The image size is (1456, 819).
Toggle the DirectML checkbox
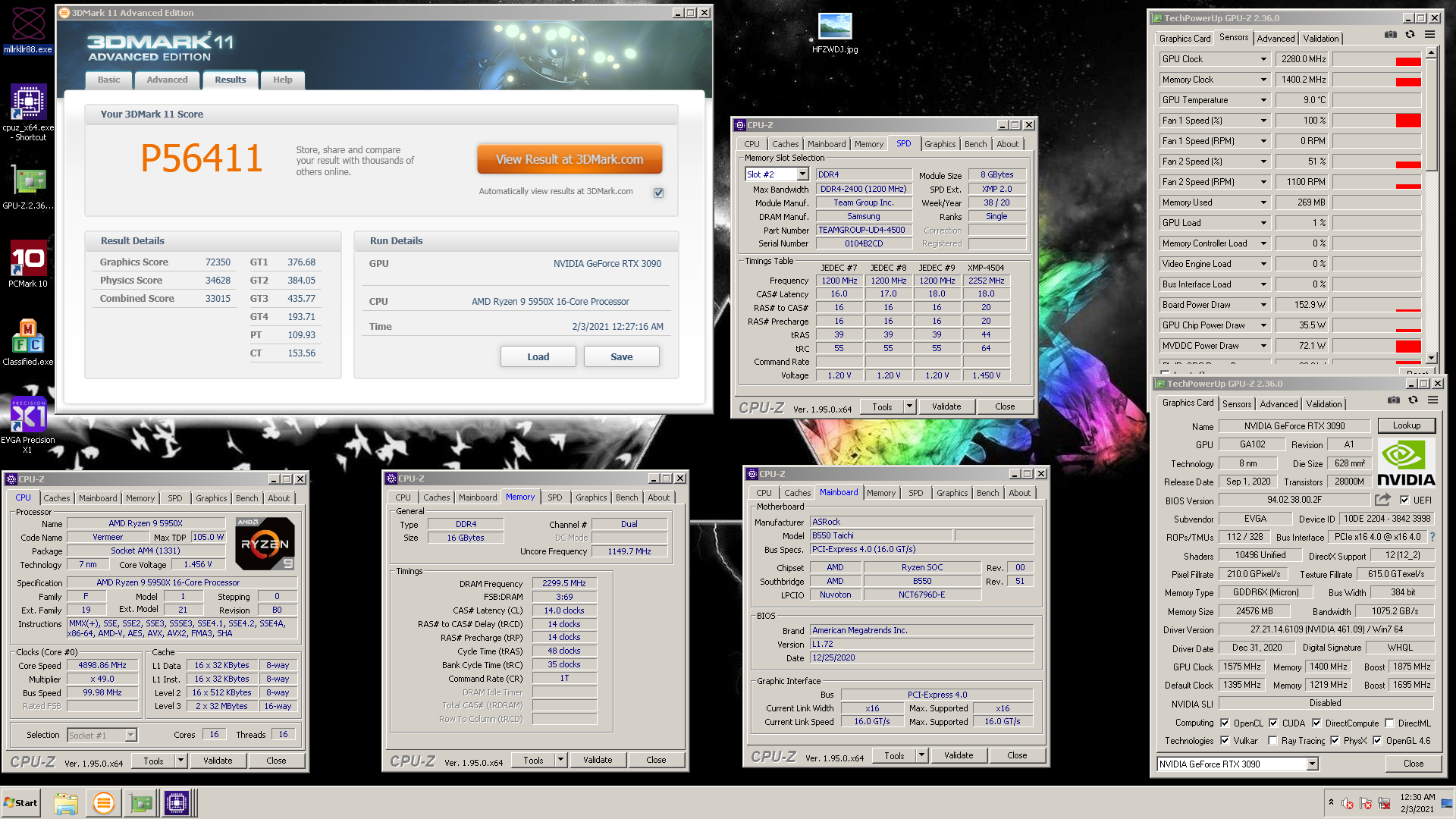(x=1389, y=723)
